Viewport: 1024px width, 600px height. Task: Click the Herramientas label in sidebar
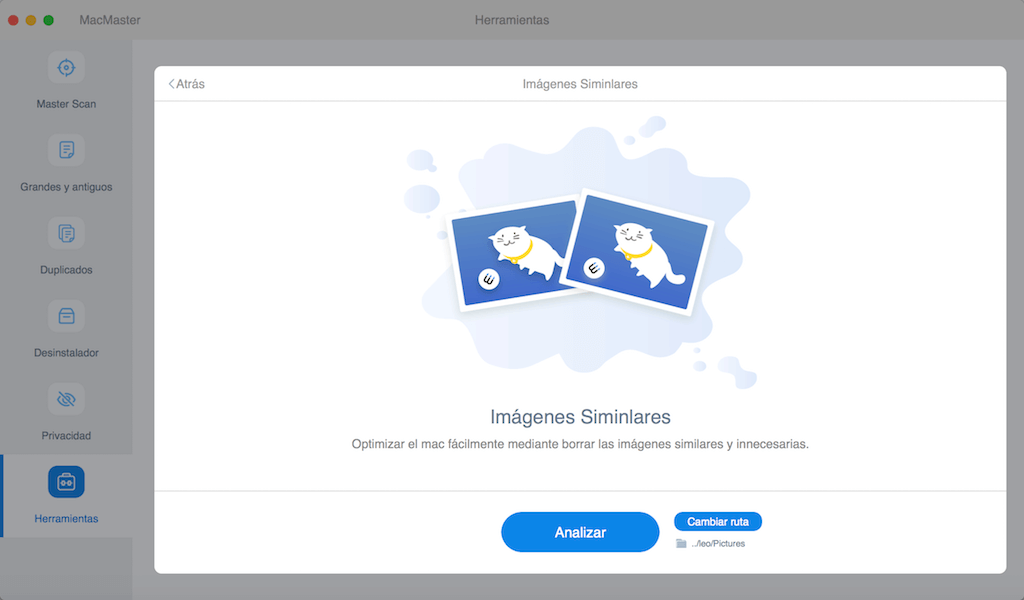click(66, 518)
